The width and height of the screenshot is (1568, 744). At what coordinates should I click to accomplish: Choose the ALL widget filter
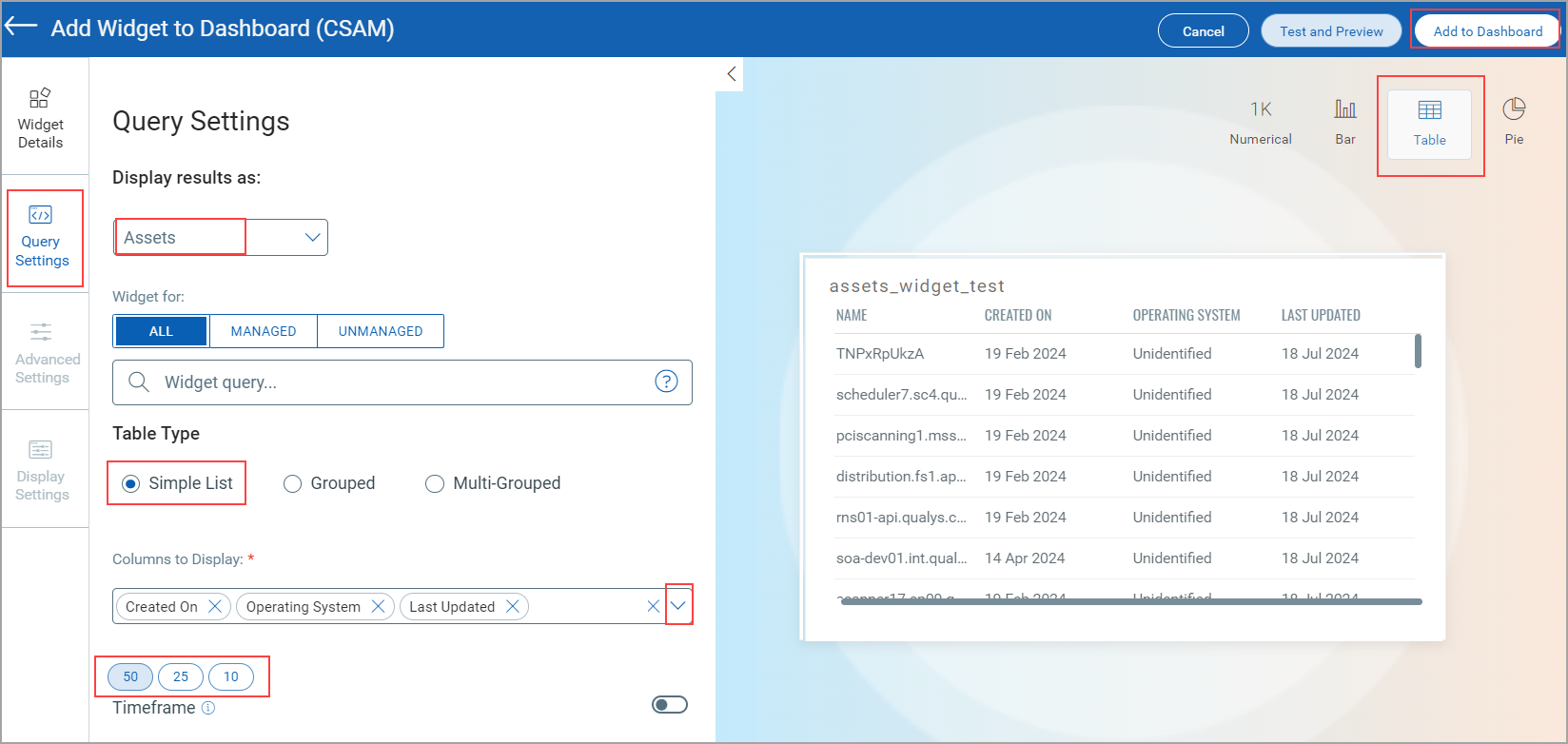[x=161, y=331]
